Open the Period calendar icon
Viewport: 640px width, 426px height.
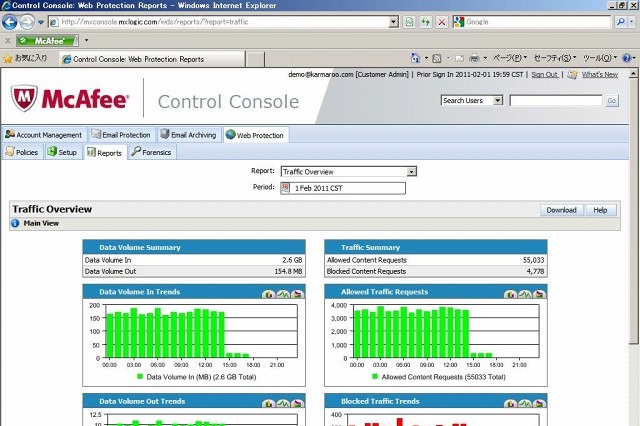pos(285,188)
